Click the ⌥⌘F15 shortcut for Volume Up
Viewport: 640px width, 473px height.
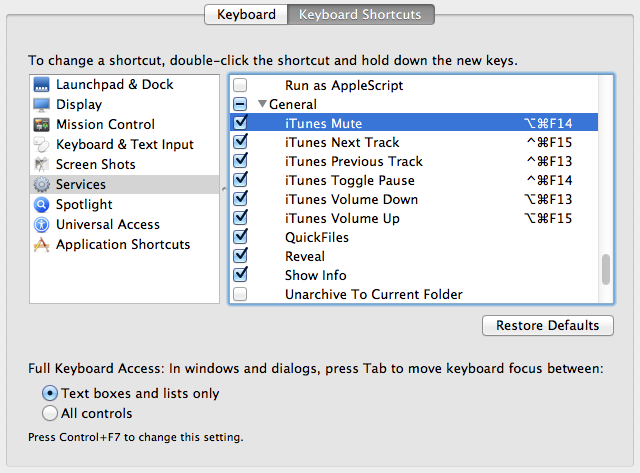click(548, 218)
